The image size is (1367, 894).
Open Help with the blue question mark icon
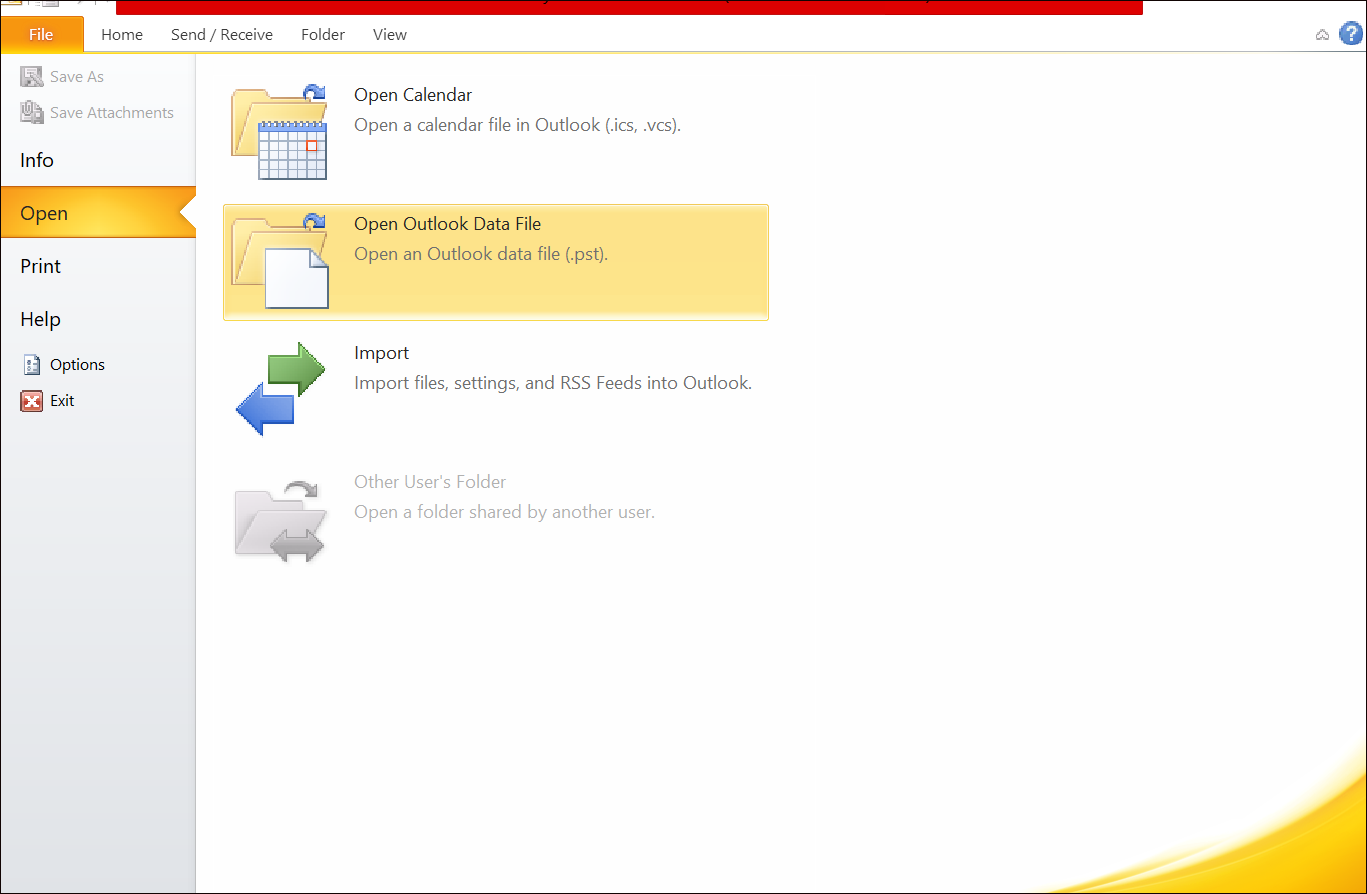click(1351, 34)
